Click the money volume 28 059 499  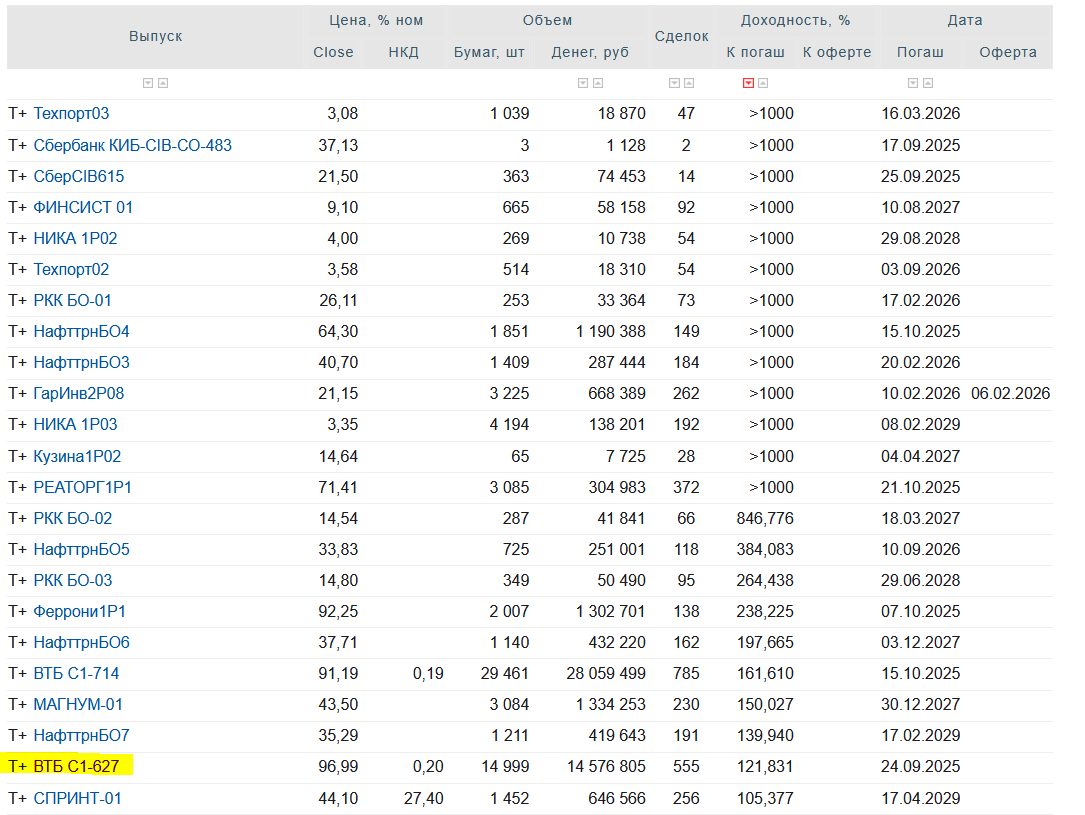[x=606, y=674]
